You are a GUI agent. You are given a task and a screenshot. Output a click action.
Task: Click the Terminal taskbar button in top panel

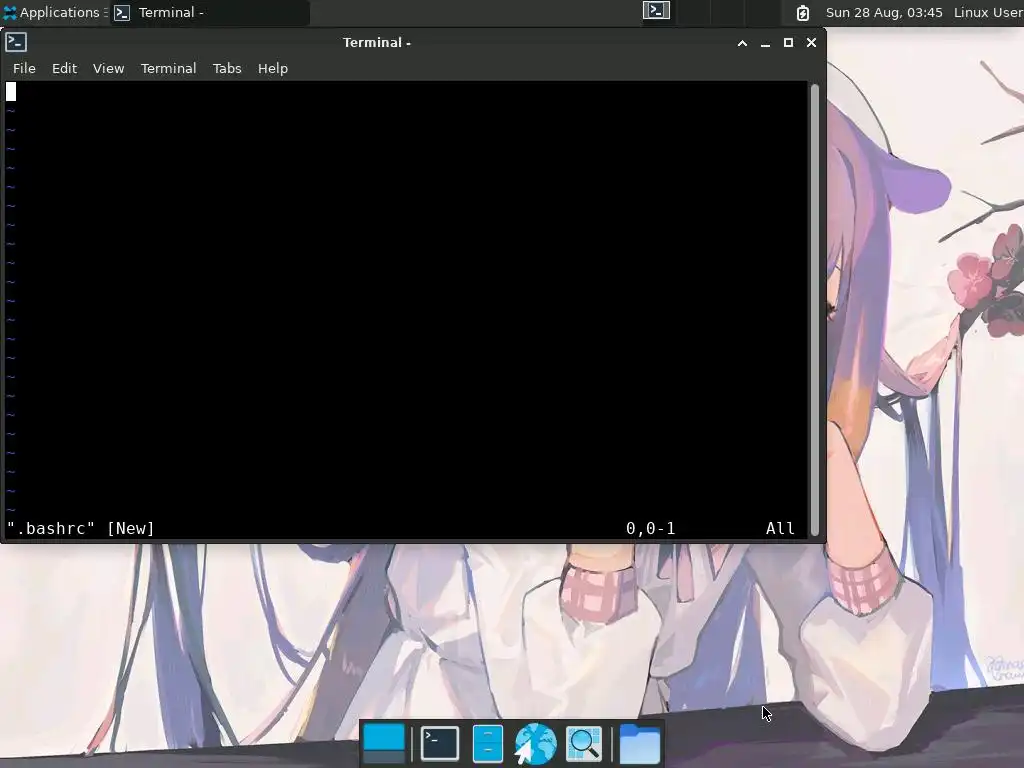coord(210,12)
